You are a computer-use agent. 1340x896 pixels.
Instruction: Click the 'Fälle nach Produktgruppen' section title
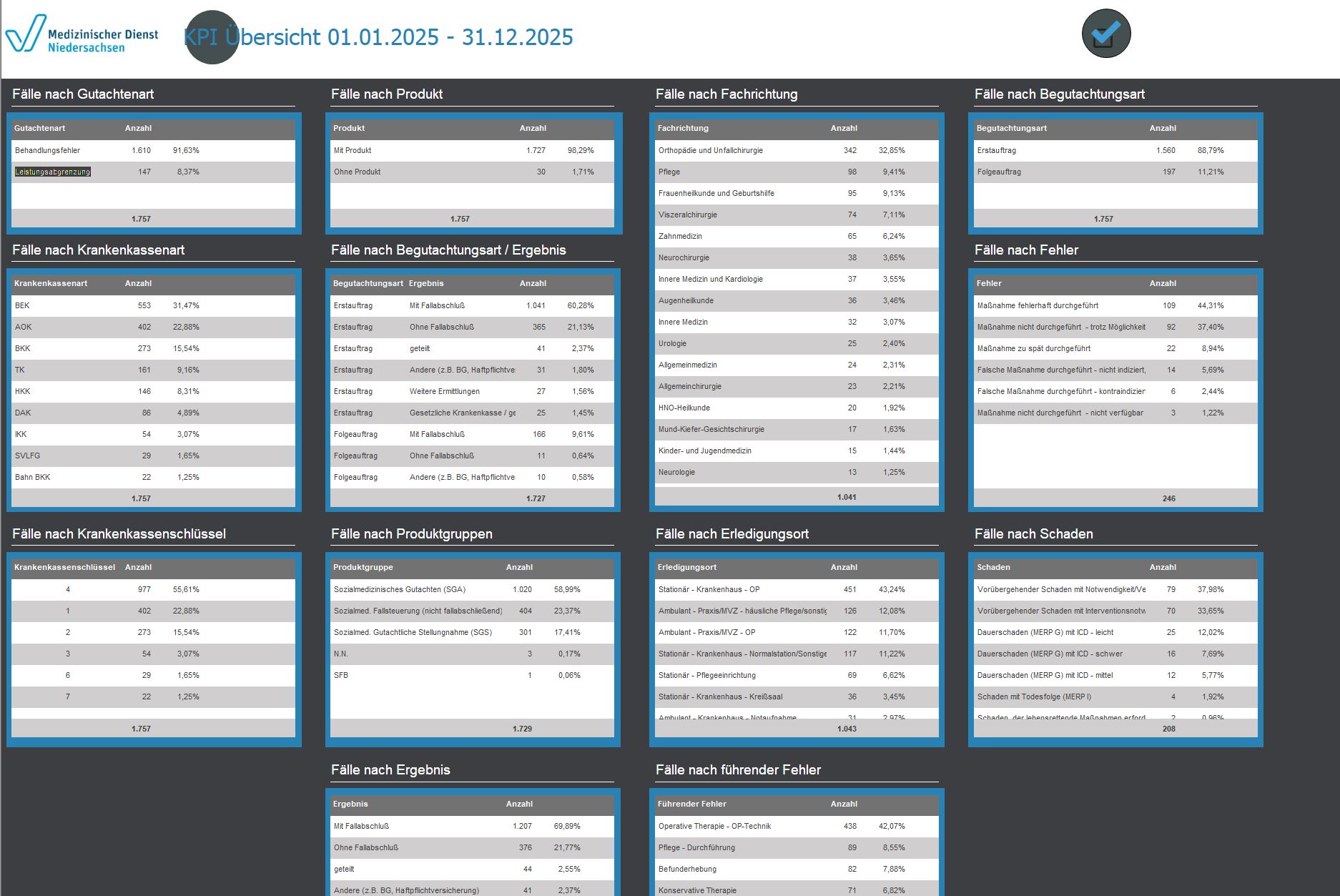(411, 534)
